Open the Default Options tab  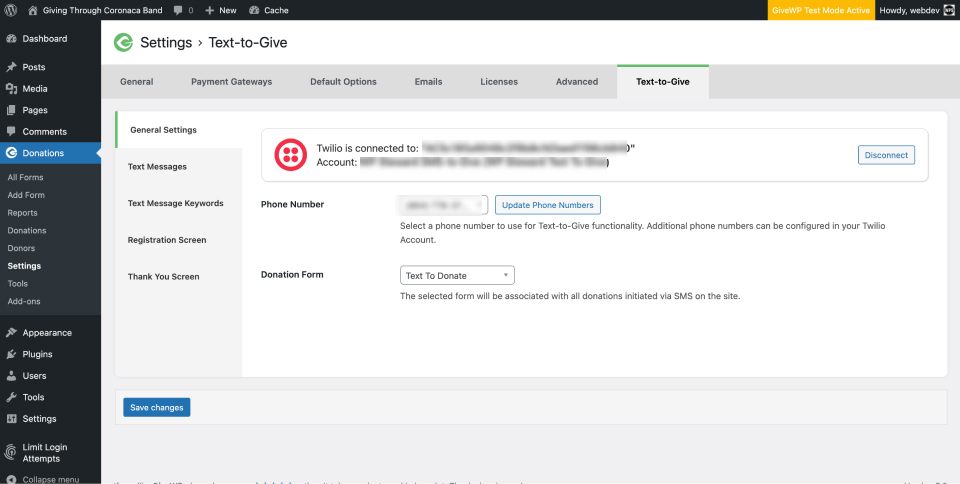click(x=343, y=81)
